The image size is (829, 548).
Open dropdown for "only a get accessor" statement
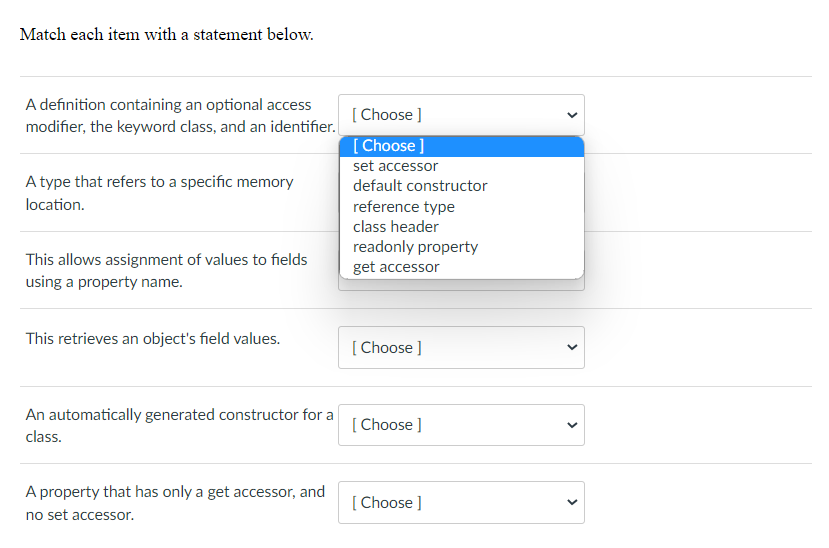(460, 503)
